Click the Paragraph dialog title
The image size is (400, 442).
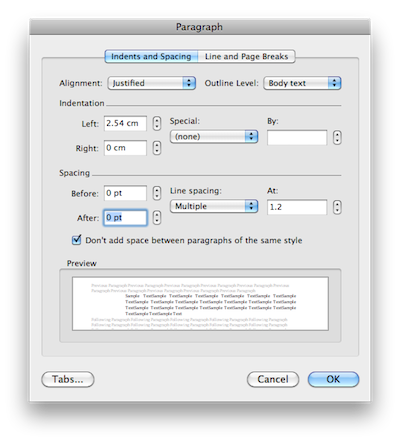199,27
